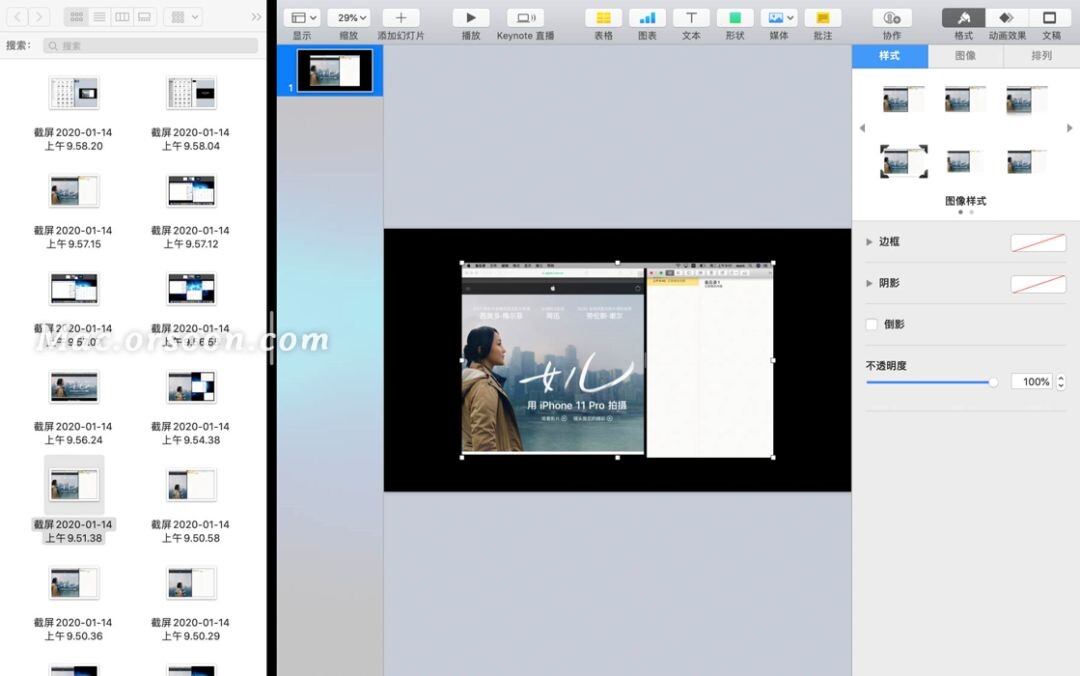
Task: Switch to the 排列 arrange tab
Action: coord(1041,56)
